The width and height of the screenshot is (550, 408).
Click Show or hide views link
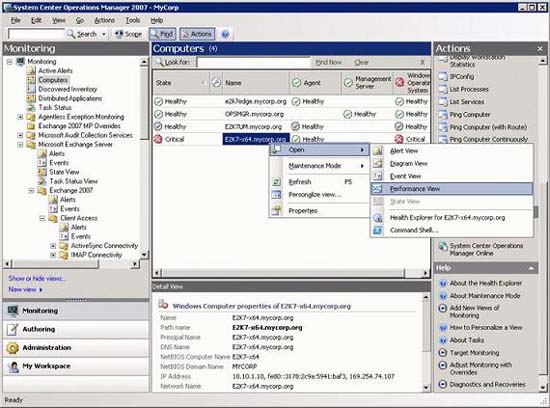click(37, 278)
